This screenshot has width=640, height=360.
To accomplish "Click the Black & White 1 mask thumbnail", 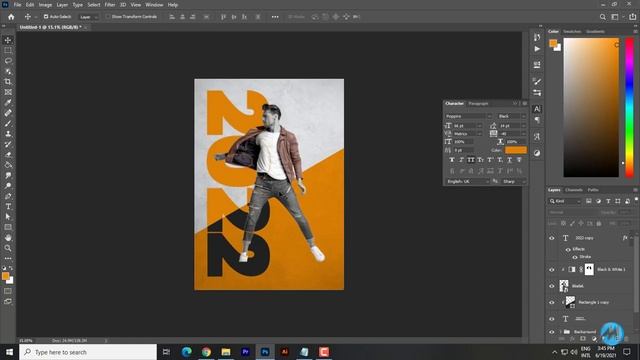I will click(589, 269).
